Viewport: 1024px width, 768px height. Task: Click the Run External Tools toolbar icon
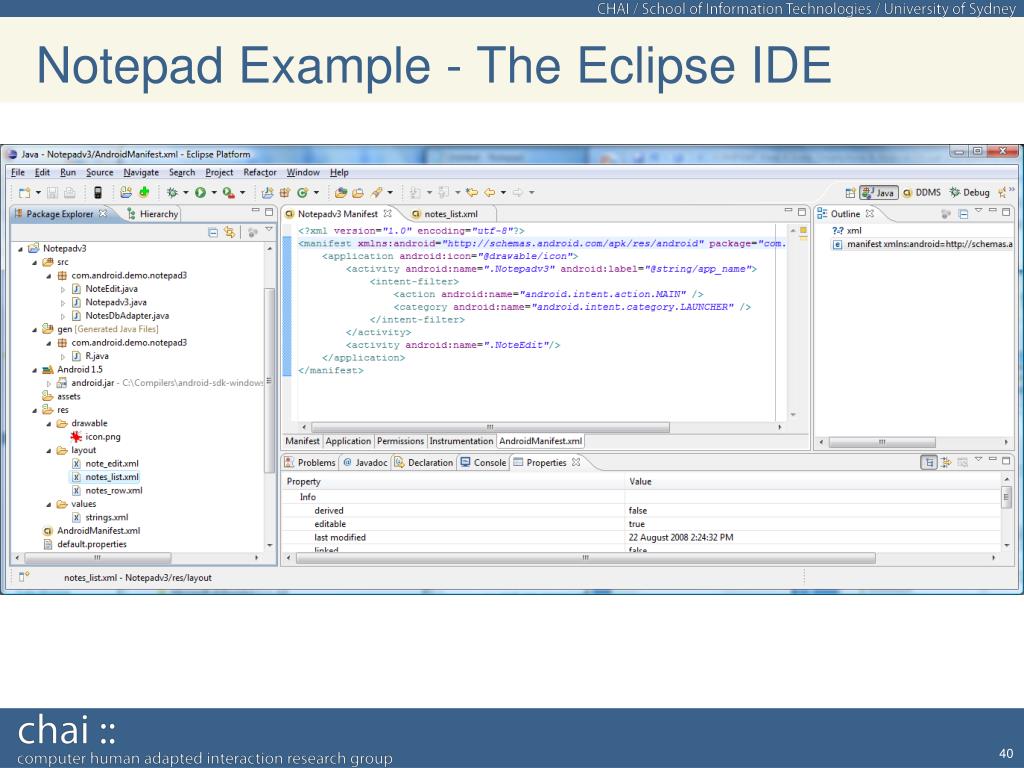click(229, 193)
